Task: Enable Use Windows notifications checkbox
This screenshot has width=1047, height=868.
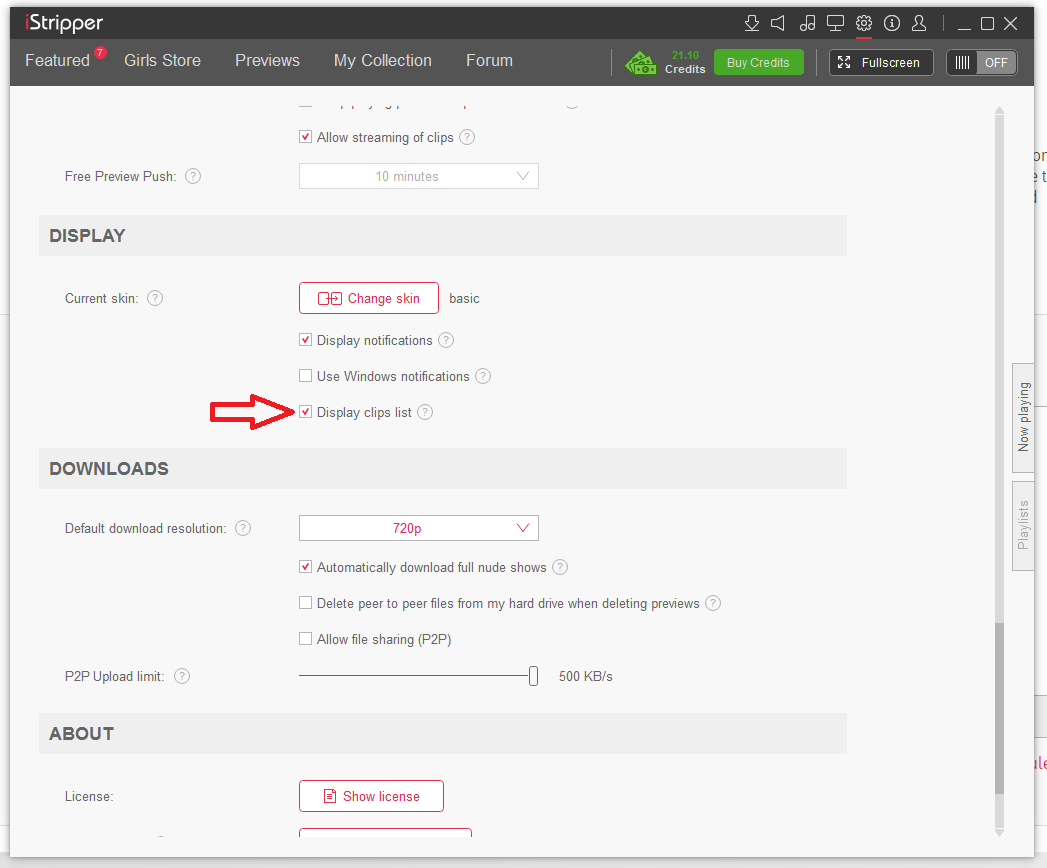Action: tap(306, 376)
